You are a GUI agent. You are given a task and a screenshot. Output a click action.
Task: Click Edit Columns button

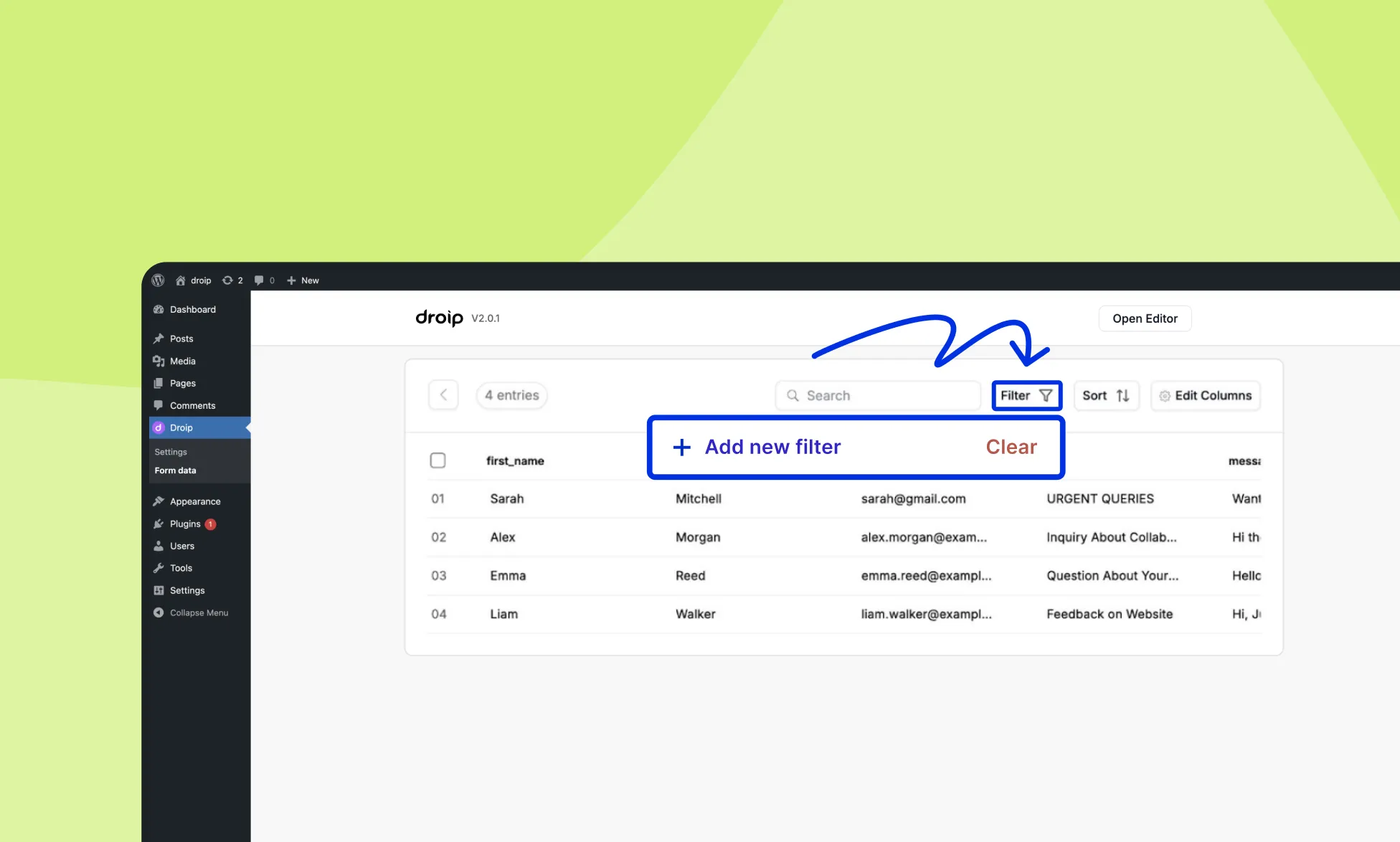1205,395
